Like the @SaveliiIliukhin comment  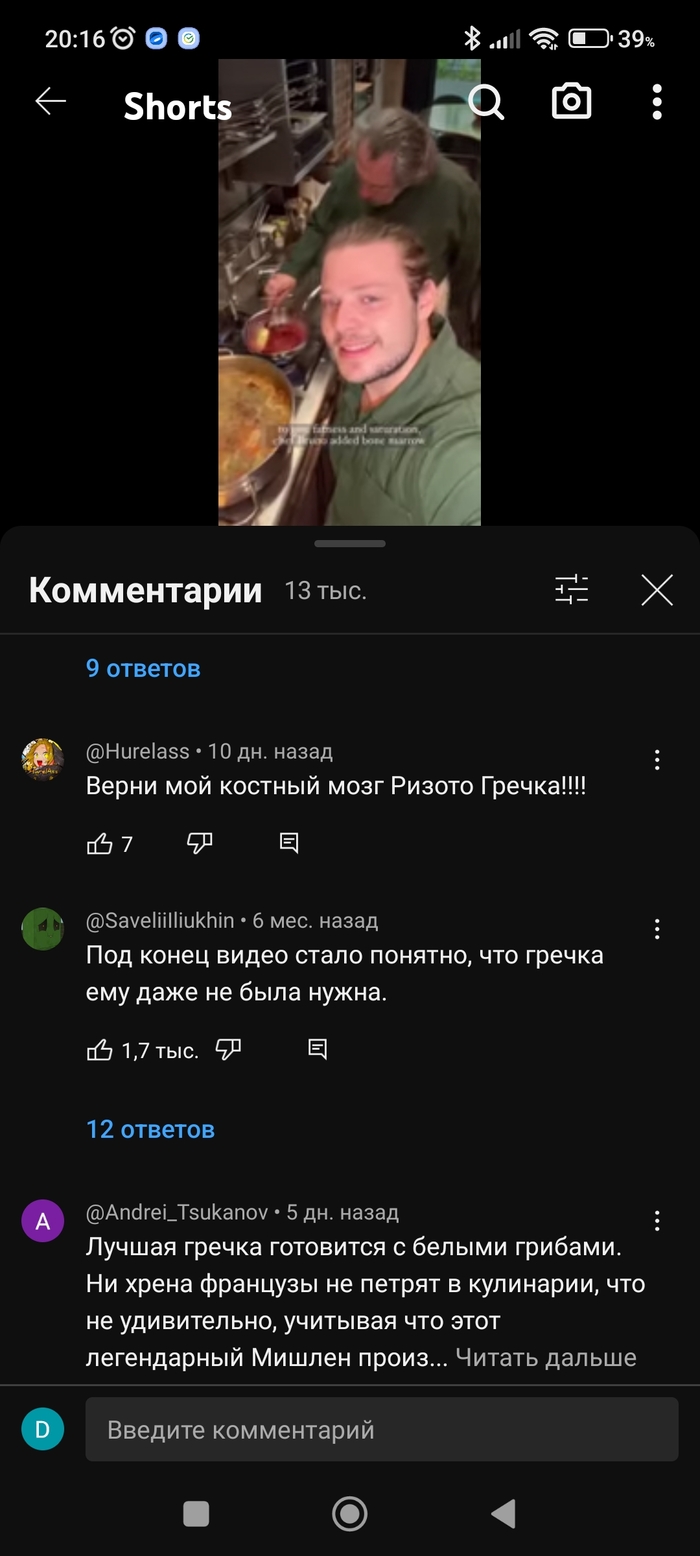100,1050
